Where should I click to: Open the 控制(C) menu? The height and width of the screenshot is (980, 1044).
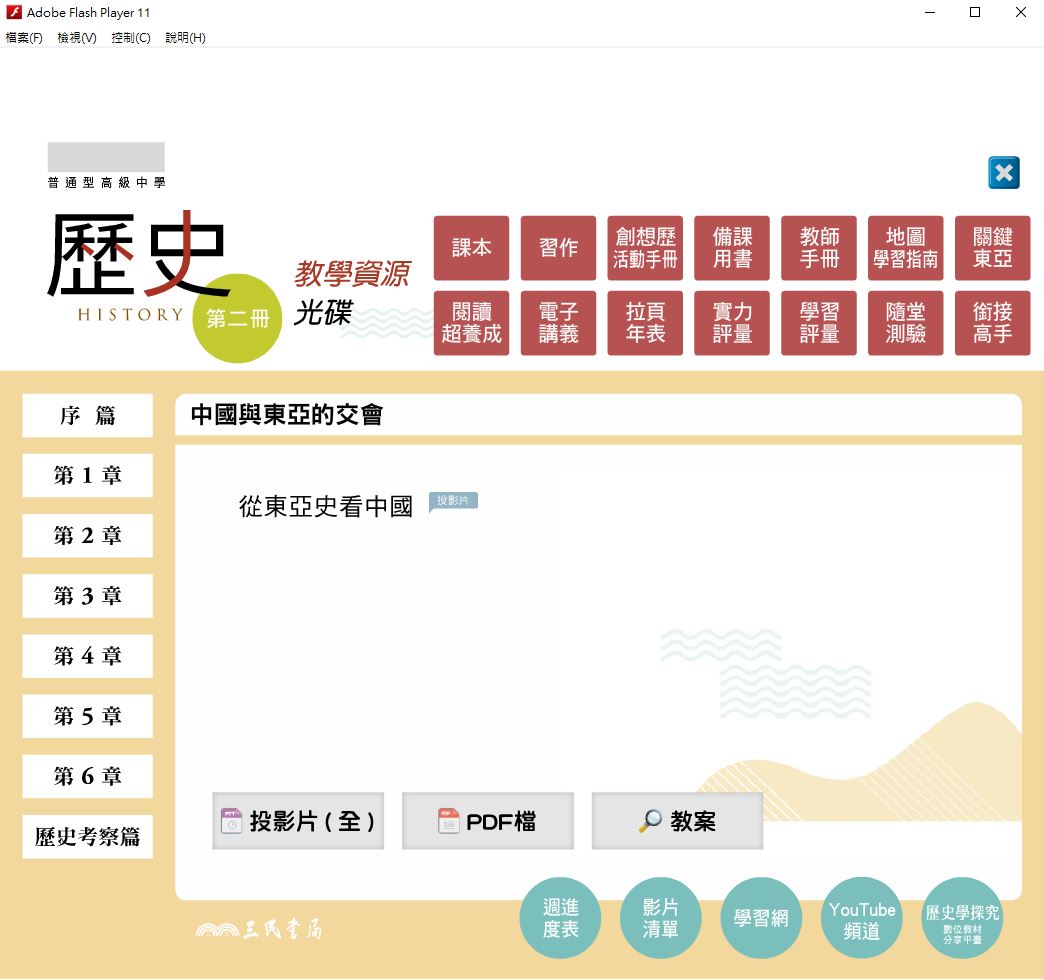point(131,38)
